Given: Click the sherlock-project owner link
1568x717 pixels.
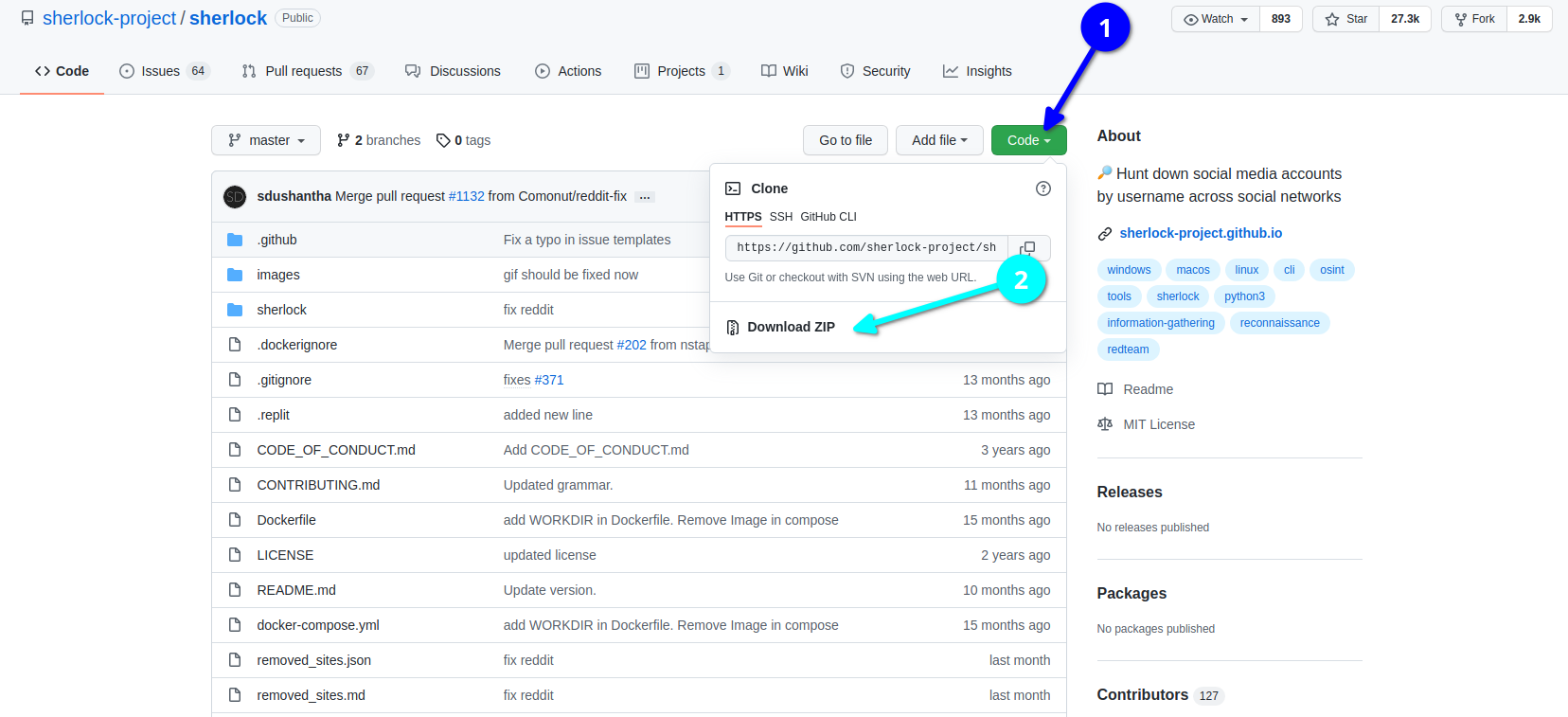Looking at the screenshot, I should (110, 18).
